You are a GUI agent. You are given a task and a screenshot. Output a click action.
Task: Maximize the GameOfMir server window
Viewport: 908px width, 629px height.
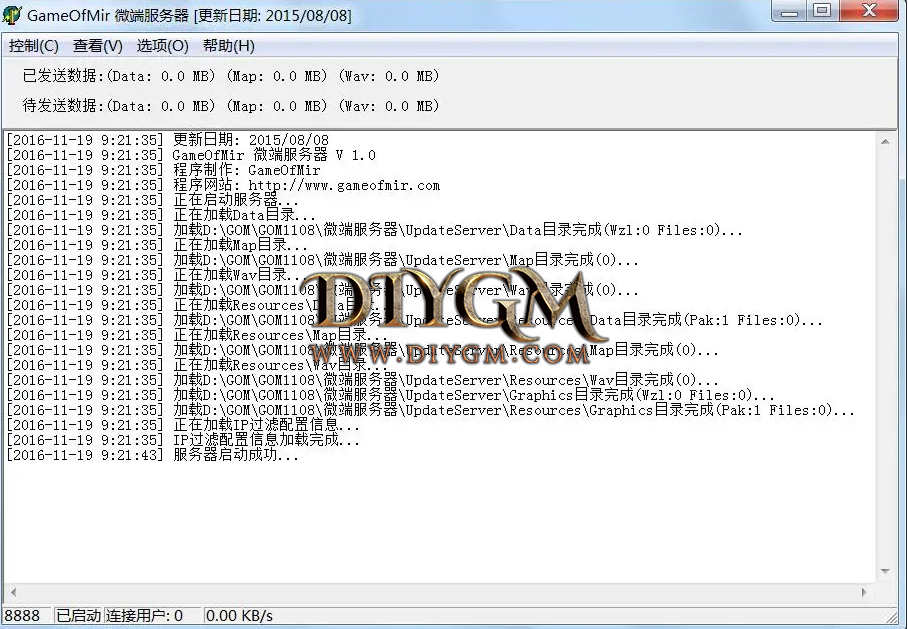coord(822,12)
